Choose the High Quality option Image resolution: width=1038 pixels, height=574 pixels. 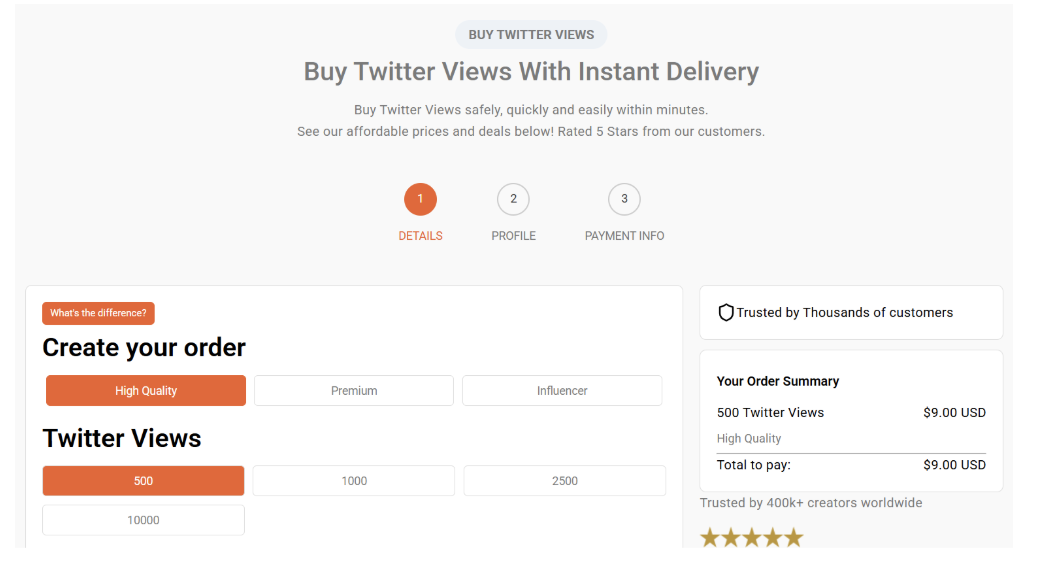click(x=146, y=391)
